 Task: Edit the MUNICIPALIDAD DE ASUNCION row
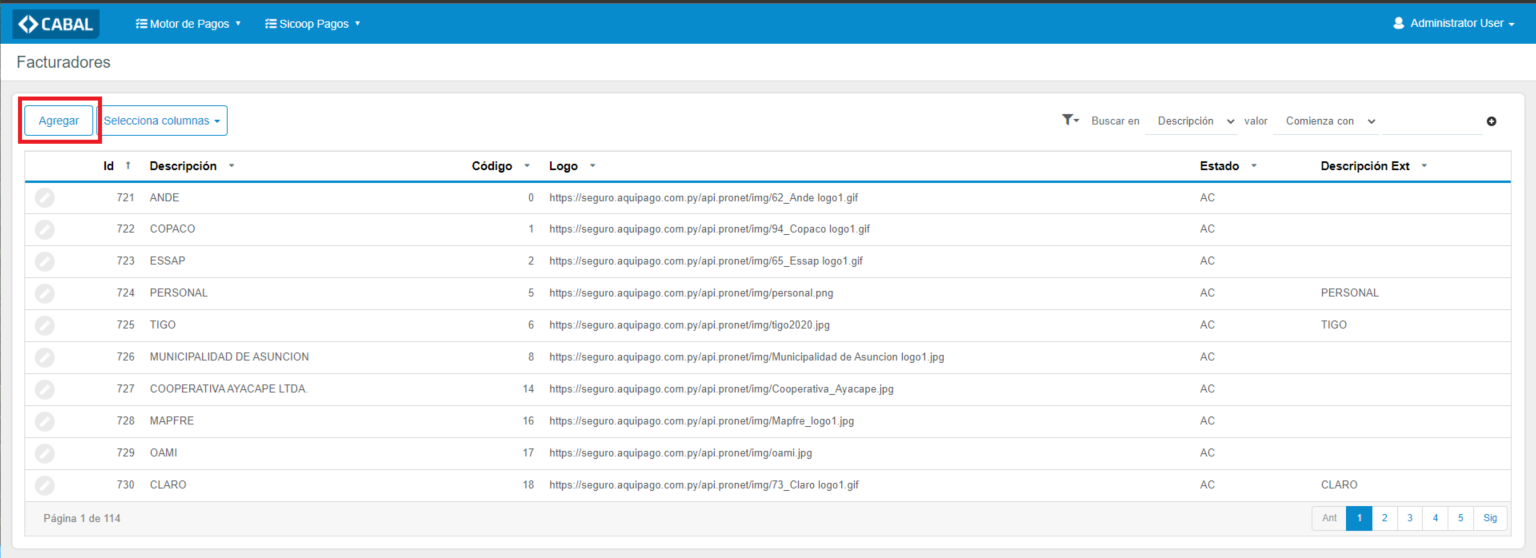44,358
